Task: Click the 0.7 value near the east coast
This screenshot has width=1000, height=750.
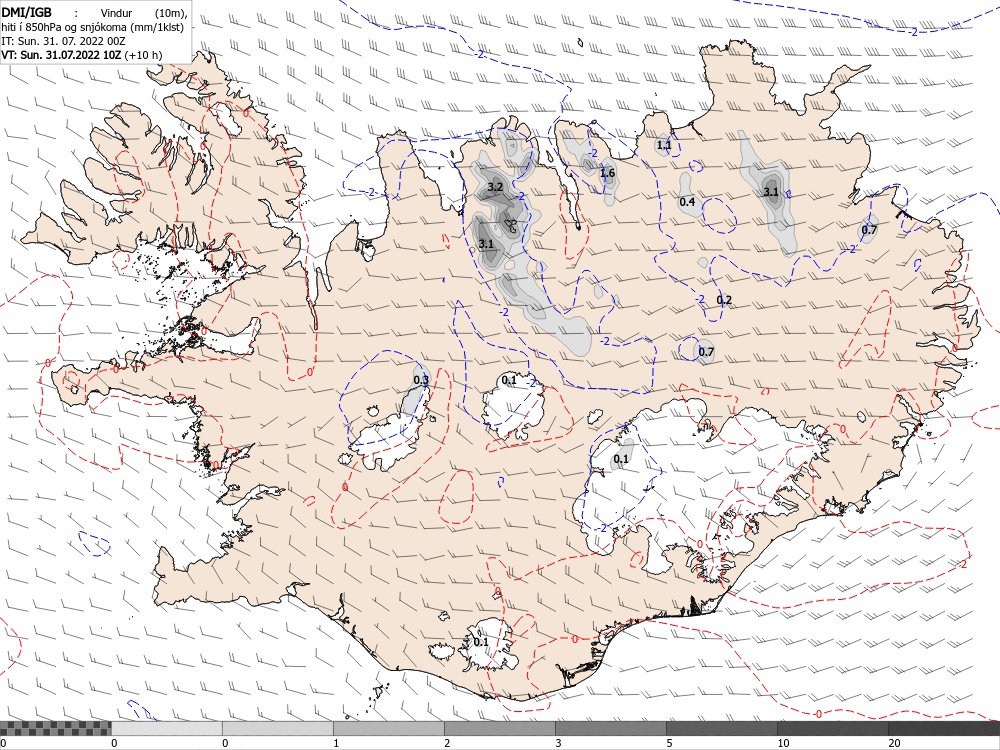Action: [x=869, y=230]
